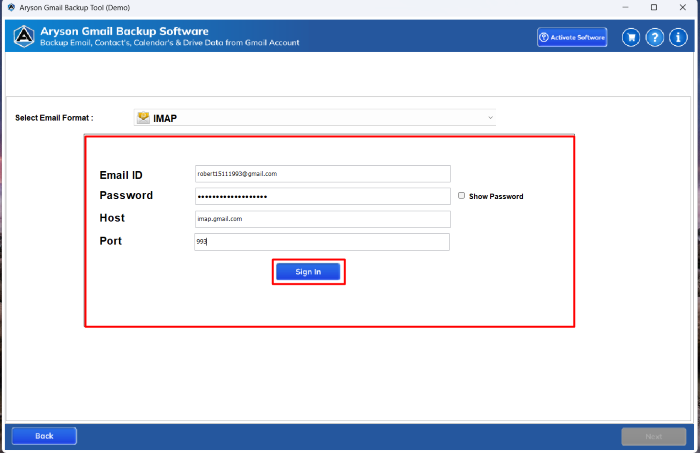Close the Aryson Gmail Backup window
The width and height of the screenshot is (700, 453).
(683, 8)
